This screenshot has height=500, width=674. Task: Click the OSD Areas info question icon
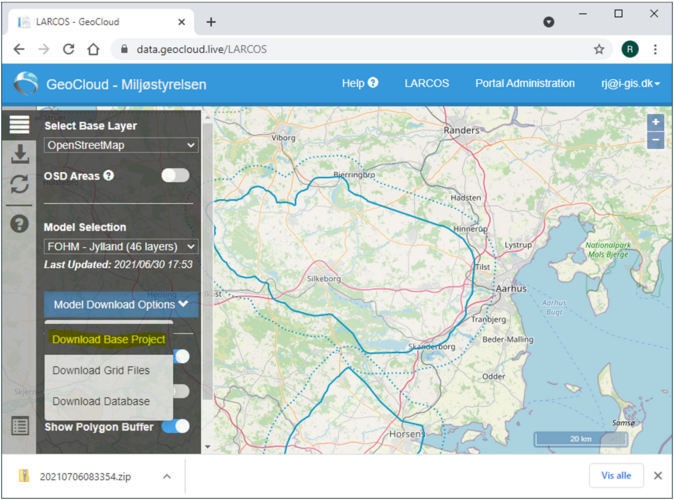click(x=109, y=175)
